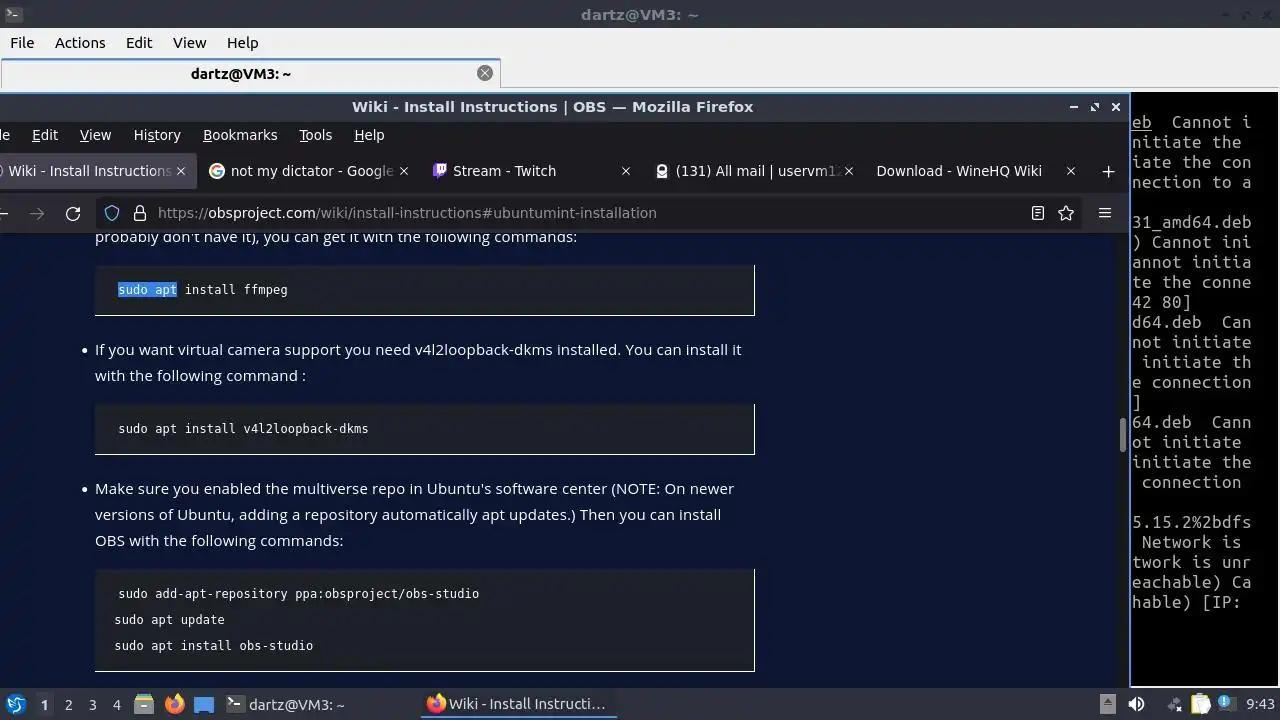Reload the OBS wiki page in Firefox

(x=73, y=213)
